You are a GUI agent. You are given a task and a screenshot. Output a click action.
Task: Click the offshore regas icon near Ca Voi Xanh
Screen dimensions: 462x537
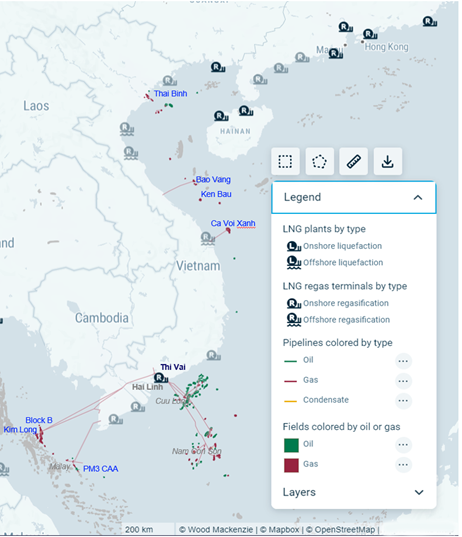[207, 238]
